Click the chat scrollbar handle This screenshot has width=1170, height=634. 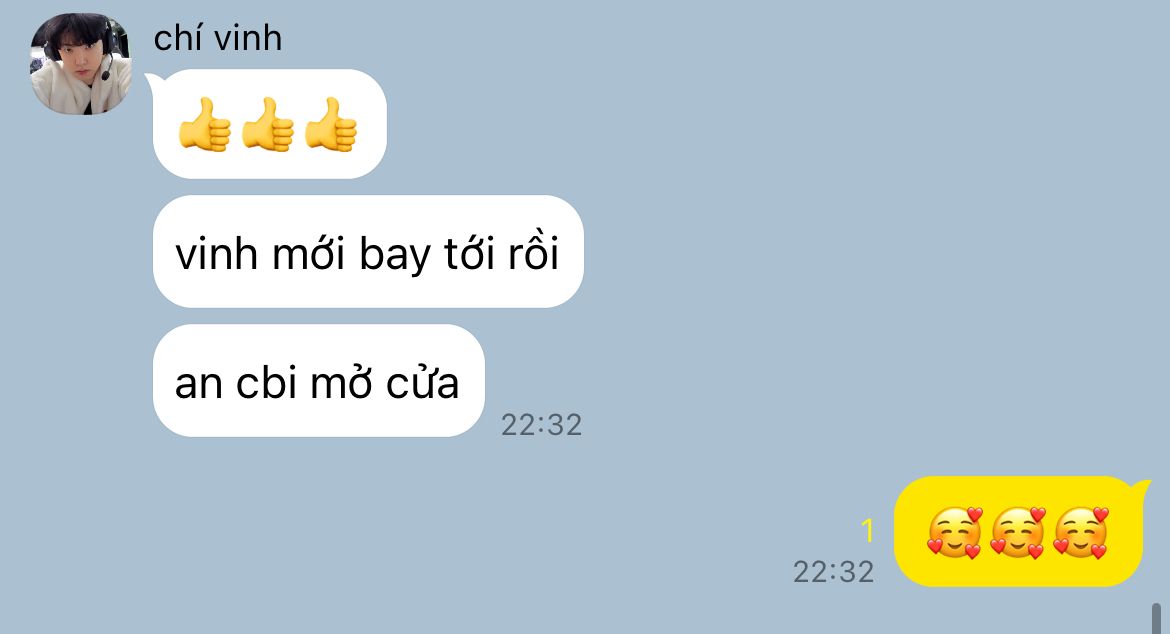(x=1157, y=618)
